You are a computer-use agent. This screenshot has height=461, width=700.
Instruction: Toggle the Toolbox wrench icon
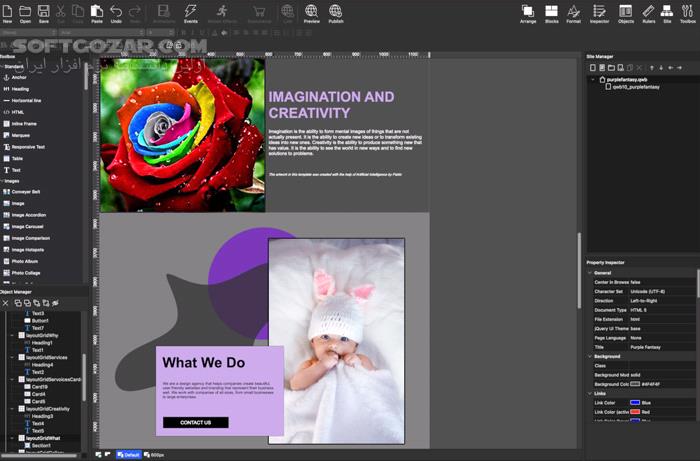click(x=688, y=13)
